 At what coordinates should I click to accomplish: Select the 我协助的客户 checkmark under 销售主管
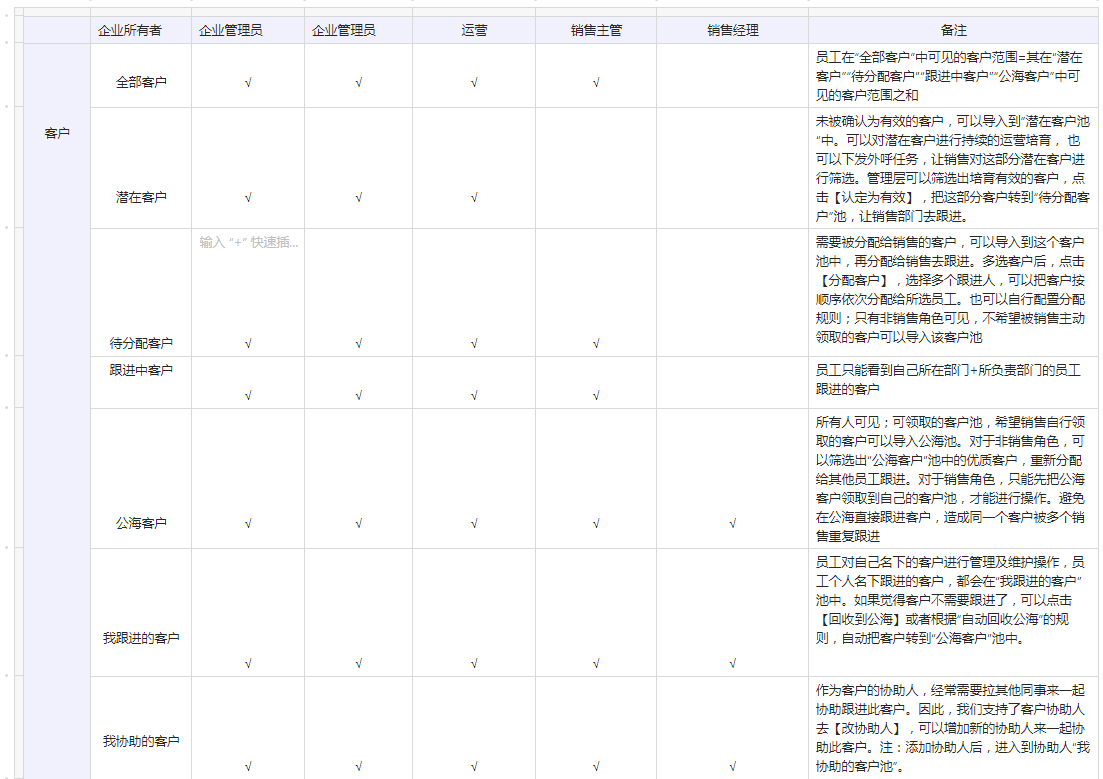point(596,766)
